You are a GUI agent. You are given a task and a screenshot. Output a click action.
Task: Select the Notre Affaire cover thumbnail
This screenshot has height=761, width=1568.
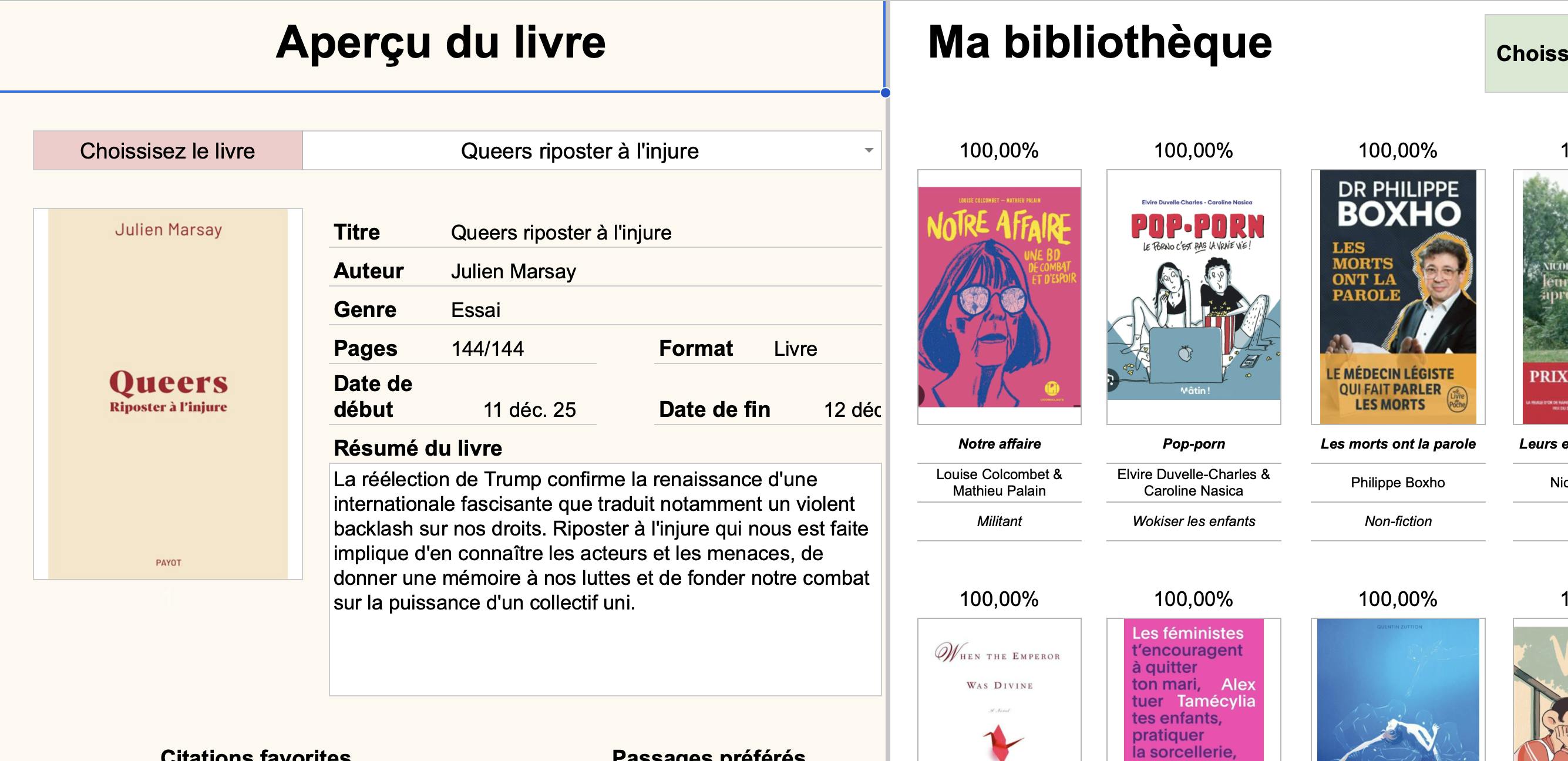999,297
